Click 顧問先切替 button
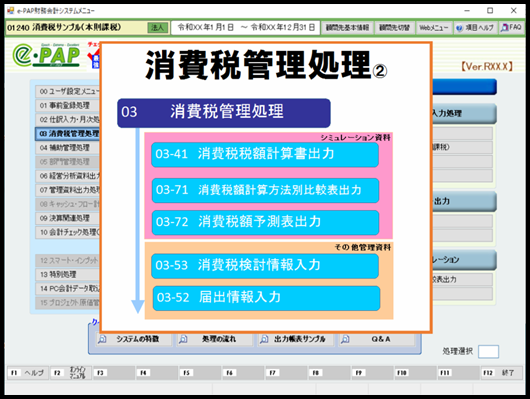The height and width of the screenshot is (399, 530). click(394, 28)
